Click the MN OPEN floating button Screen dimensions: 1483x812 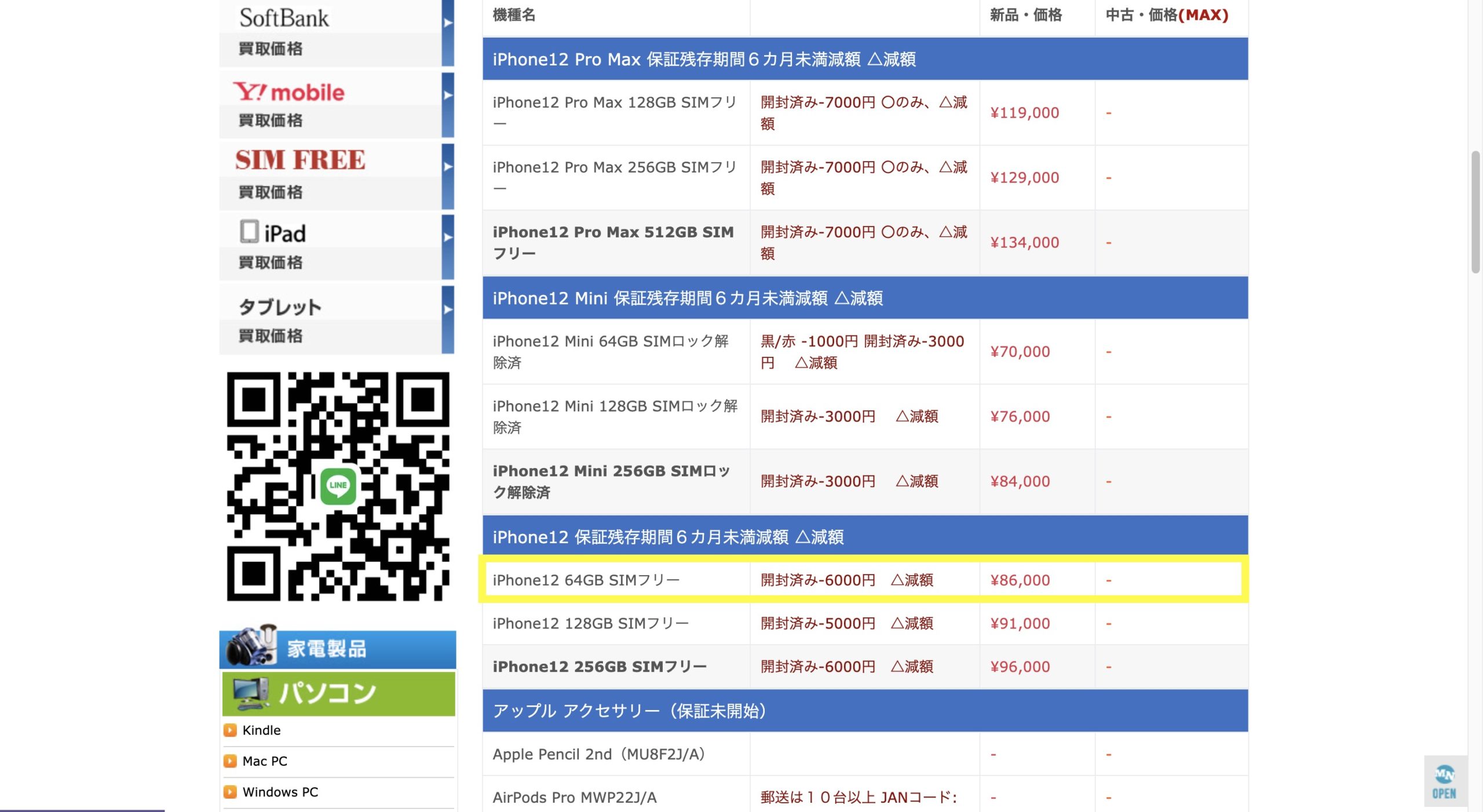pos(1444,781)
